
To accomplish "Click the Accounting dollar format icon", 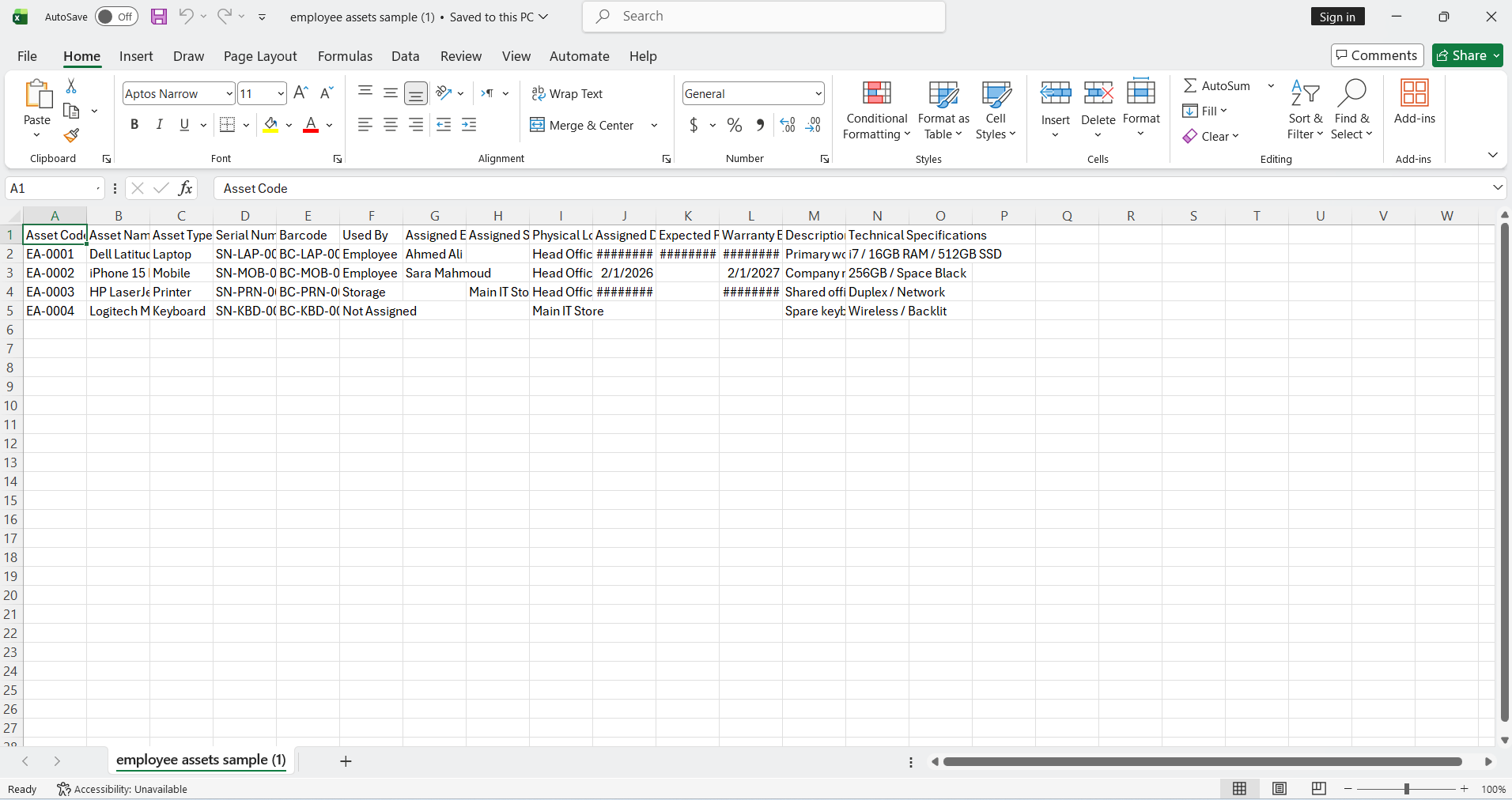I will coord(694,125).
